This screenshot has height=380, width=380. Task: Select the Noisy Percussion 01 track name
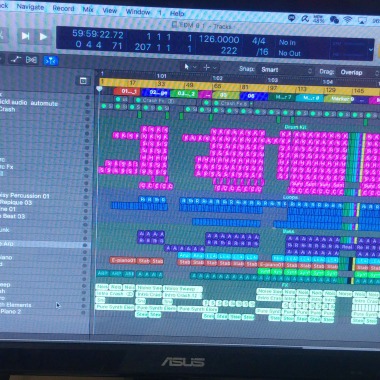pos(25,196)
